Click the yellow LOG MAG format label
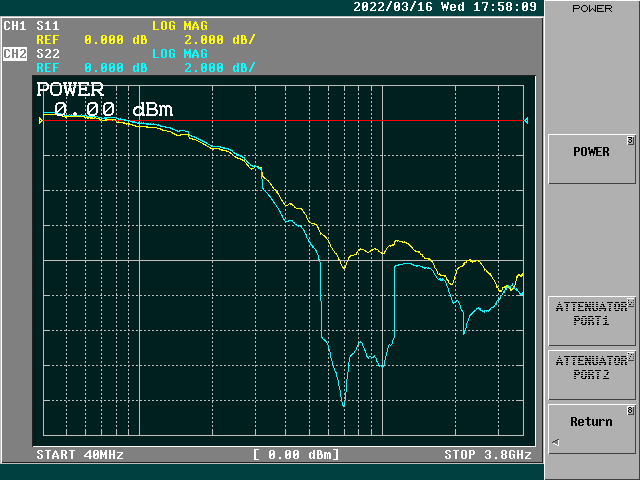Image resolution: width=640 pixels, height=480 pixels. coord(180,26)
